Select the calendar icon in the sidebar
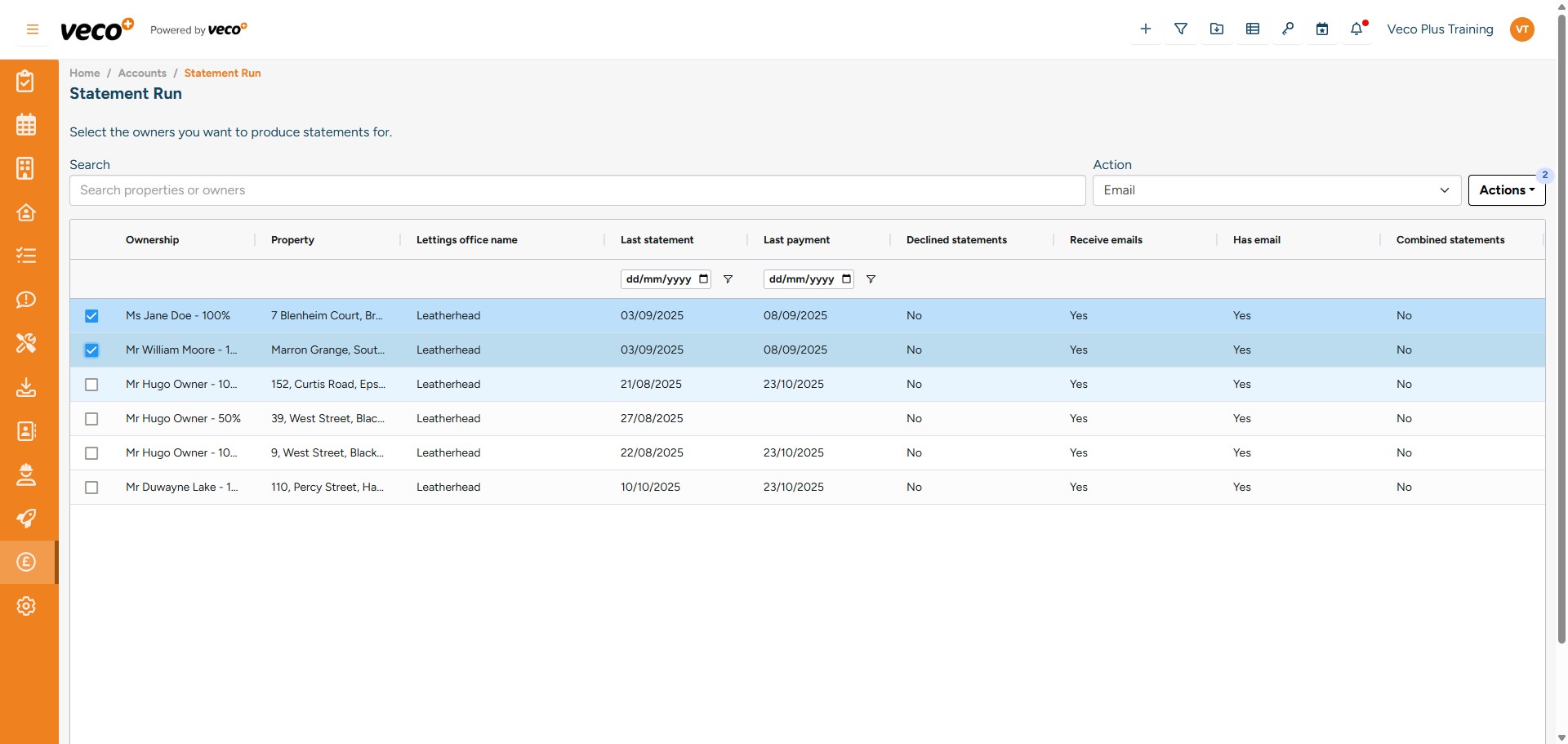The image size is (1568, 744). [x=26, y=124]
